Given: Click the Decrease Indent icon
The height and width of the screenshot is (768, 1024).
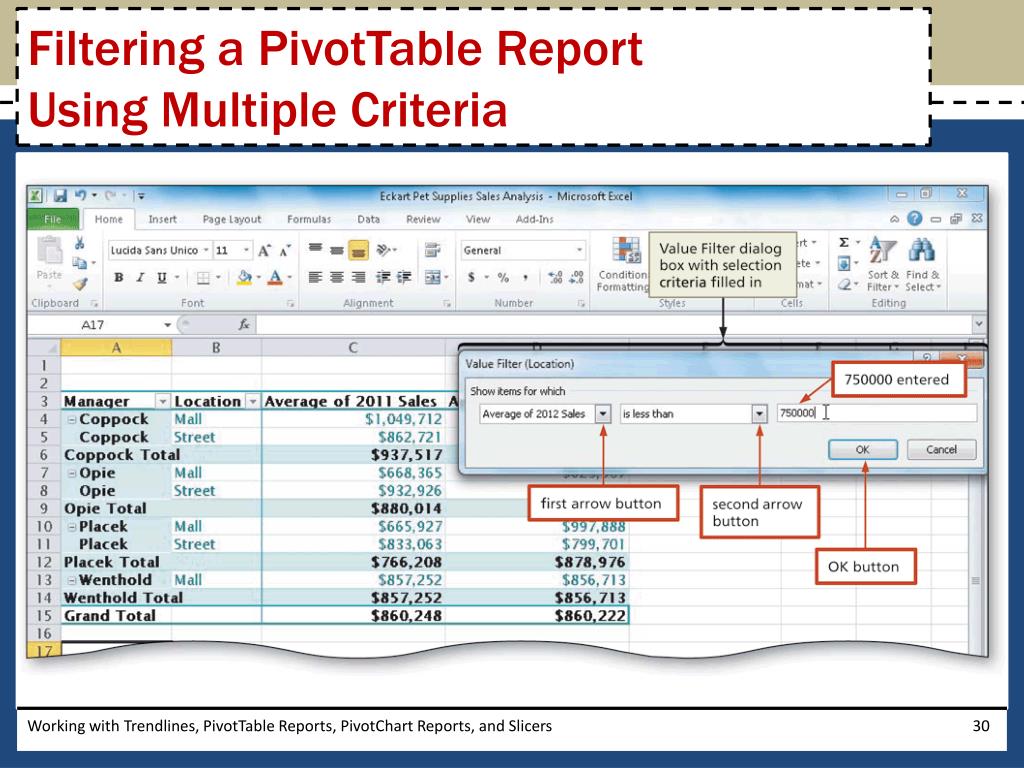Looking at the screenshot, I should (383, 278).
